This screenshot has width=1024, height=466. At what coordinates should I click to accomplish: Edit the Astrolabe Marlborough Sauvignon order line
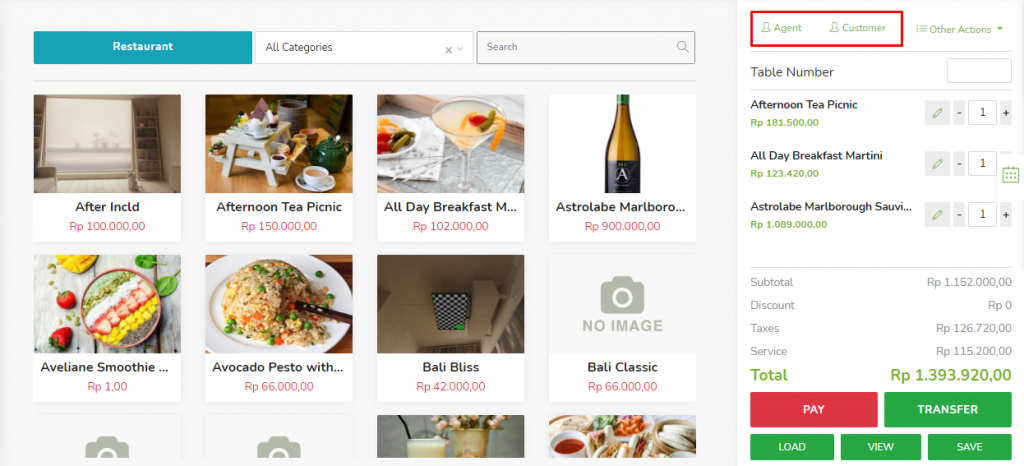[937, 214]
